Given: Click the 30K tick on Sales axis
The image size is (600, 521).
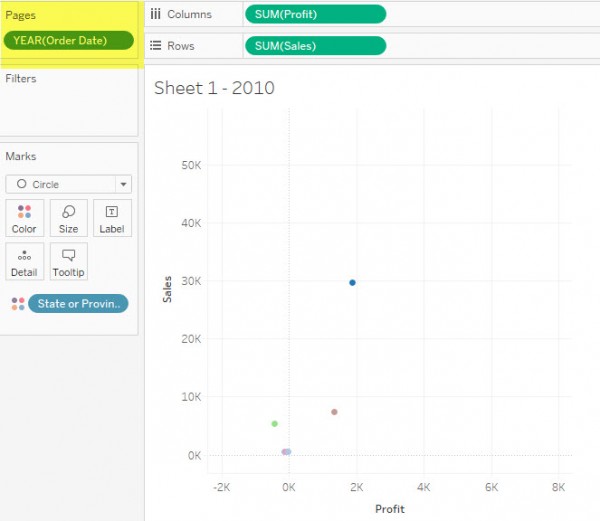Looking at the screenshot, I should click(x=191, y=281).
